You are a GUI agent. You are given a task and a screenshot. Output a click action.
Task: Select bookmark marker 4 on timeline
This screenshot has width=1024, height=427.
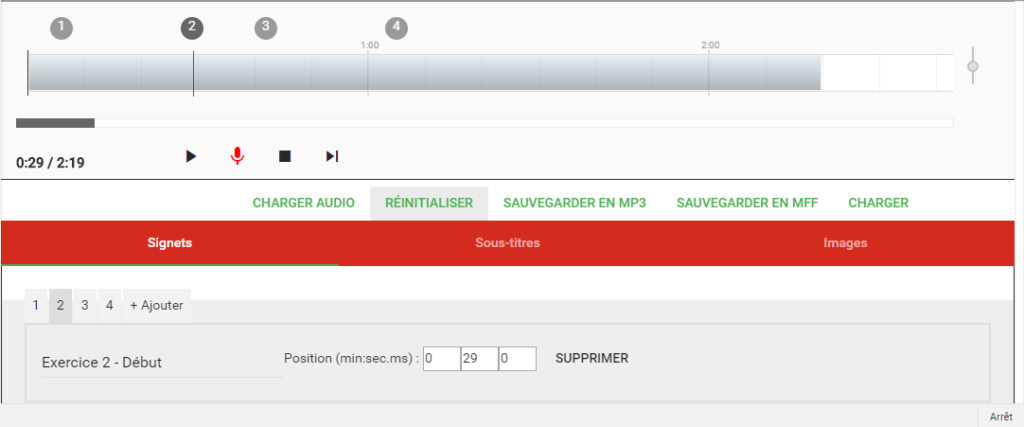point(397,28)
